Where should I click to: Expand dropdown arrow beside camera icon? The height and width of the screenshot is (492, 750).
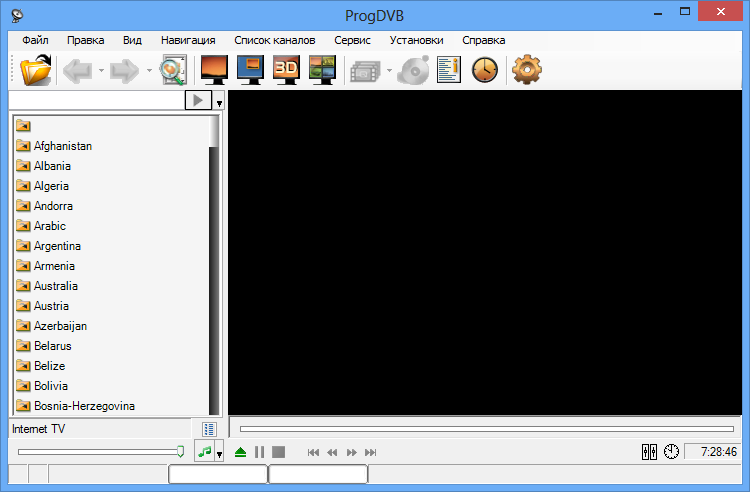point(389,71)
